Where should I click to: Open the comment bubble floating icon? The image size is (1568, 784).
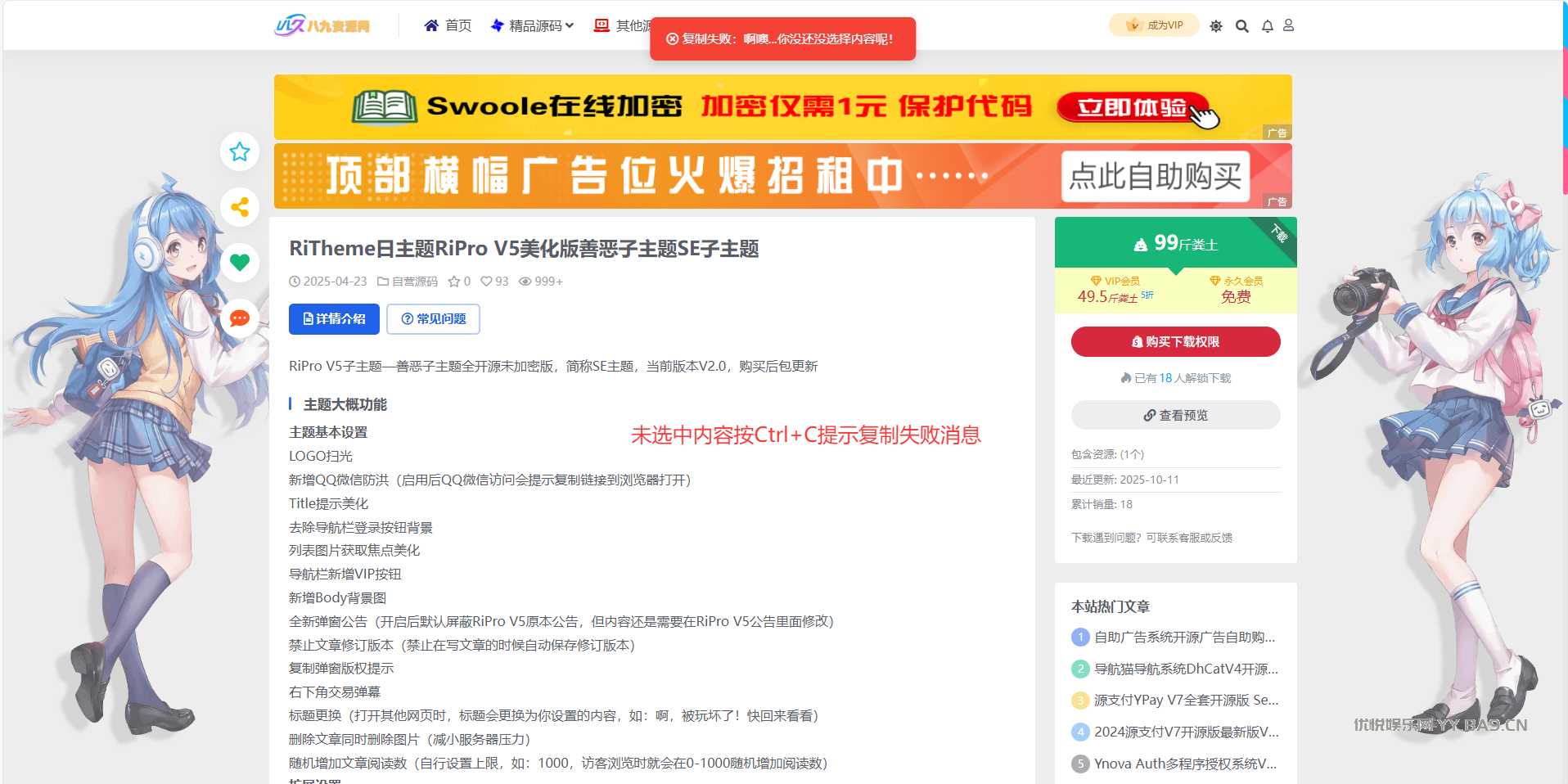(x=239, y=318)
